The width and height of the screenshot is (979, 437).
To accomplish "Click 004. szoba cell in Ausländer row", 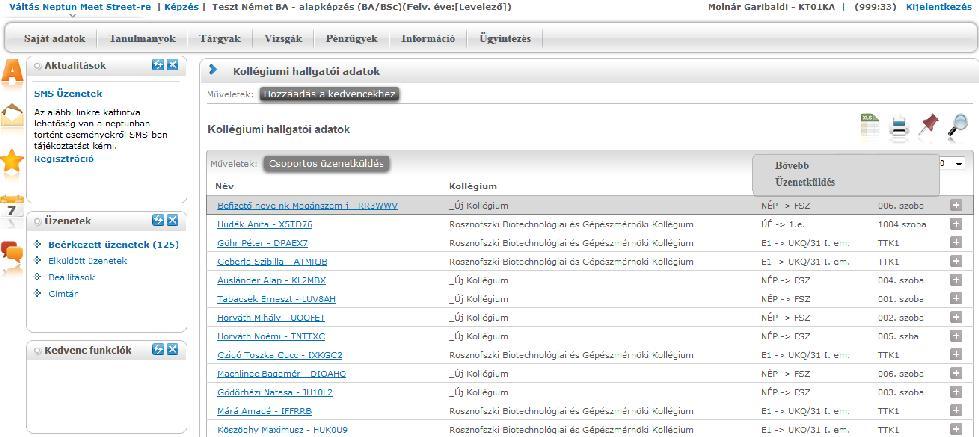I will click(x=900, y=280).
